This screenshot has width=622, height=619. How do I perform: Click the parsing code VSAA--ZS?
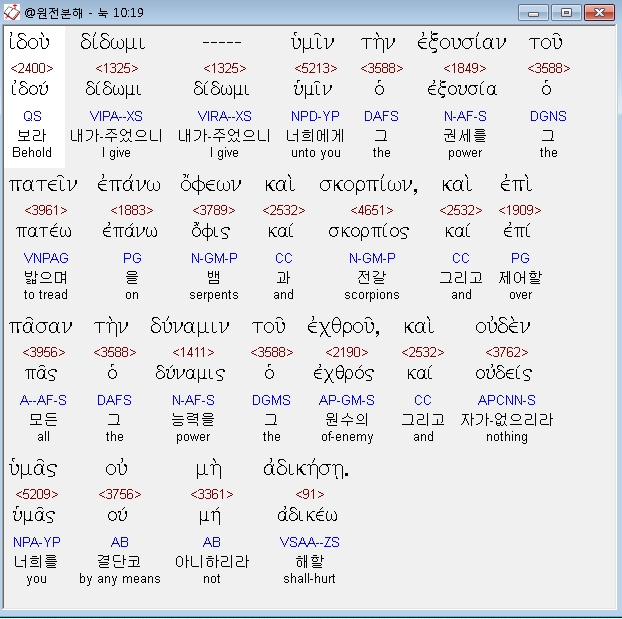click(309, 542)
